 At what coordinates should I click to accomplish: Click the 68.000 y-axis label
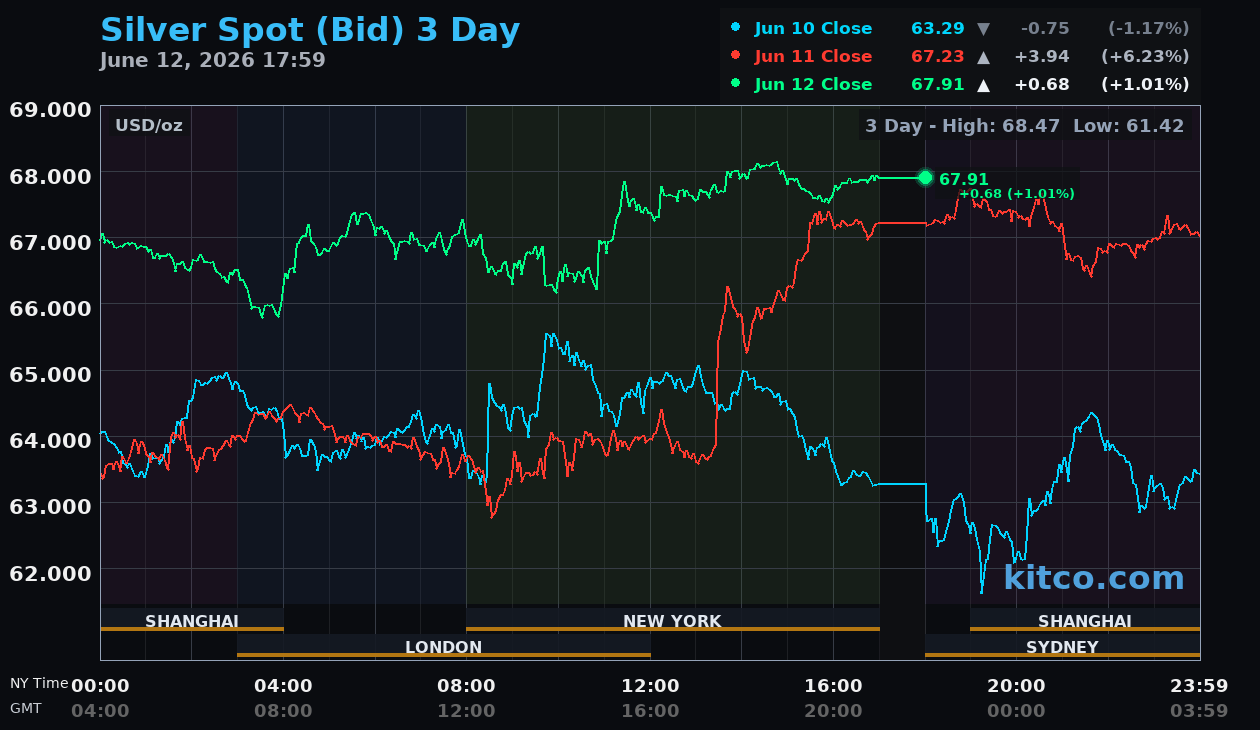coord(50,176)
